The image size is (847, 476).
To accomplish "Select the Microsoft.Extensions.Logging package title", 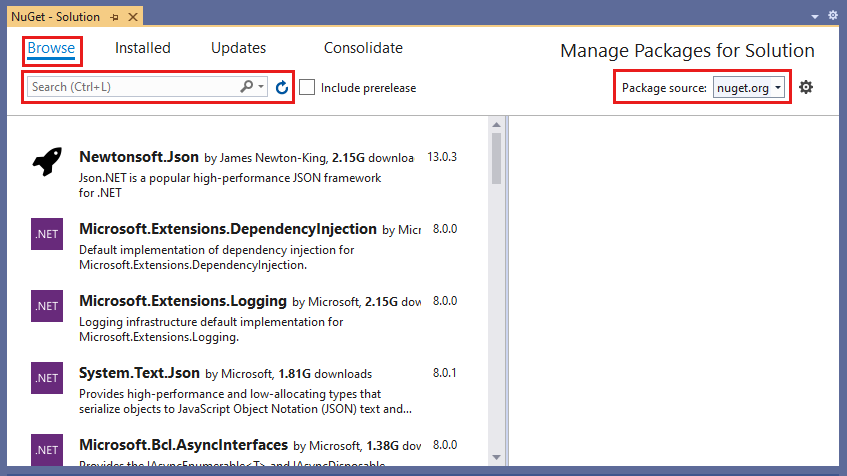I will (x=183, y=301).
